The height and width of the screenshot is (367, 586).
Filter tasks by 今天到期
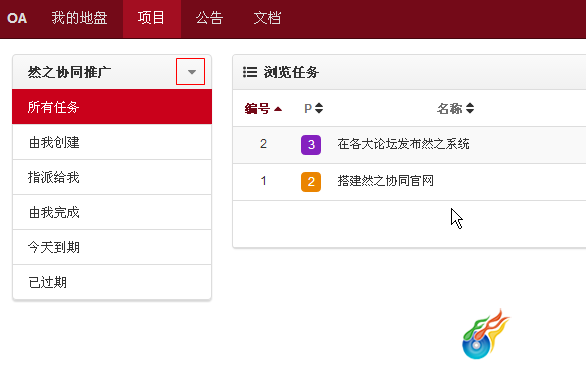(112, 247)
